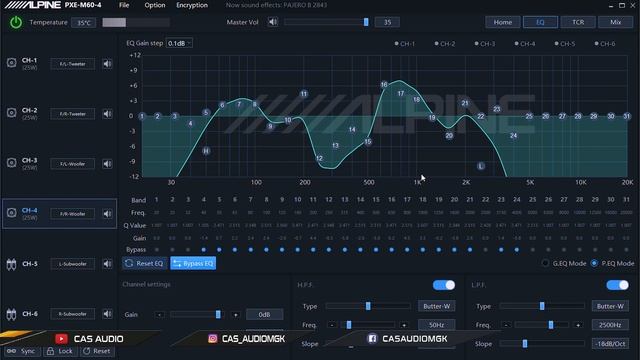
Task: Mute the Master Vol speaker icon
Action: [x=273, y=22]
